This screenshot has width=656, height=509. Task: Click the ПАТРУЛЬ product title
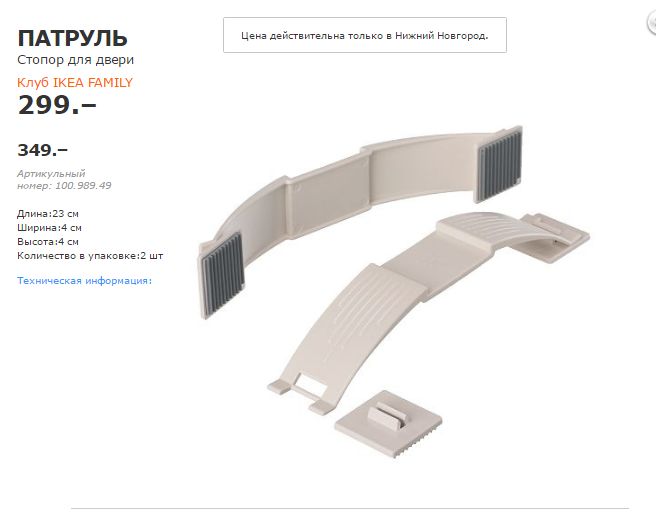point(72,38)
